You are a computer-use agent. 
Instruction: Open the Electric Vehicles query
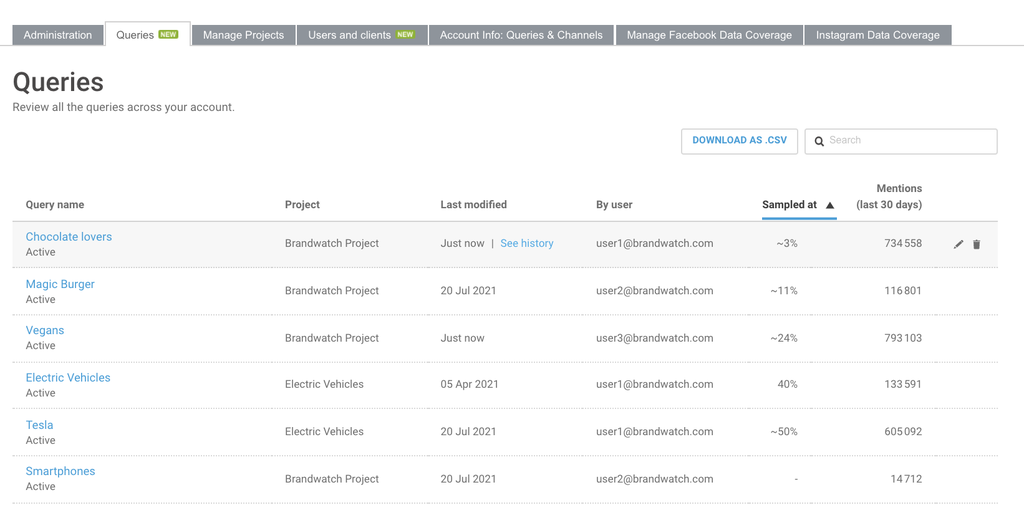pyautogui.click(x=68, y=378)
